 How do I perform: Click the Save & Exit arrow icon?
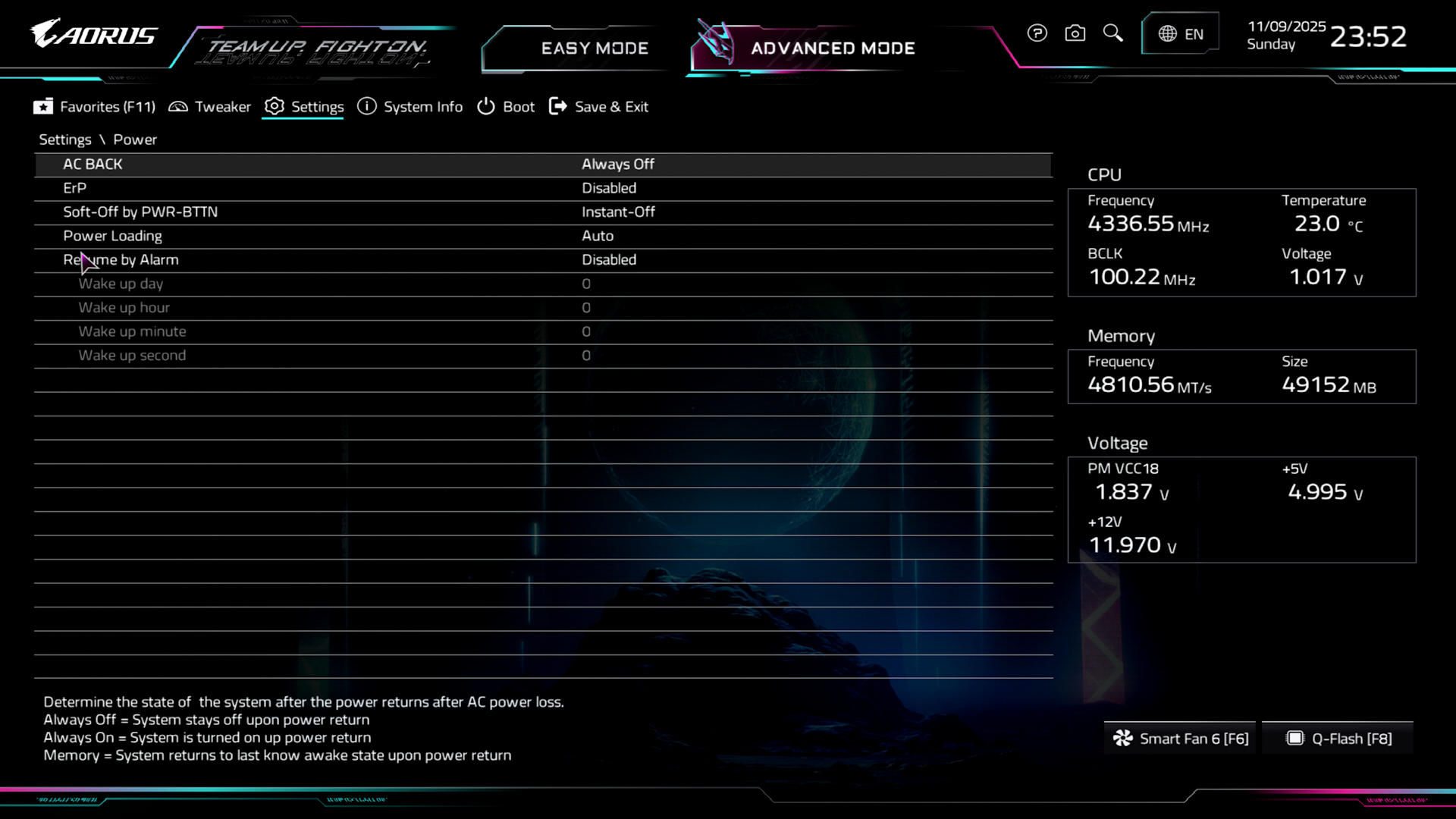click(x=557, y=107)
